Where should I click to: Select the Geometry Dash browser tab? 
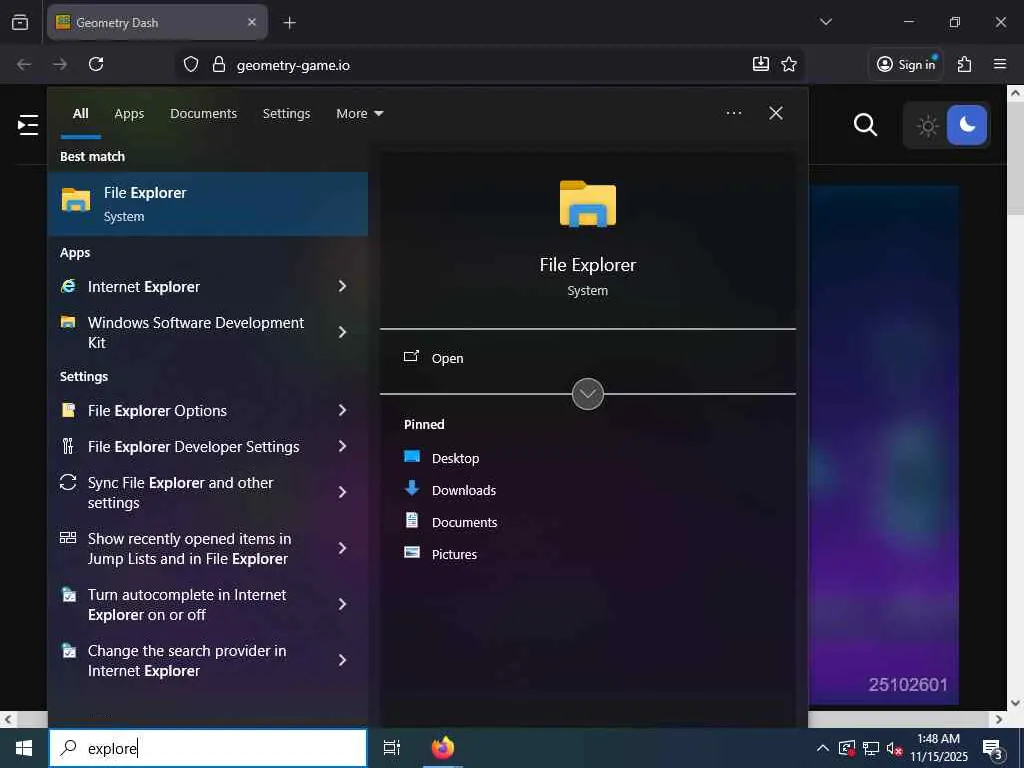click(157, 22)
